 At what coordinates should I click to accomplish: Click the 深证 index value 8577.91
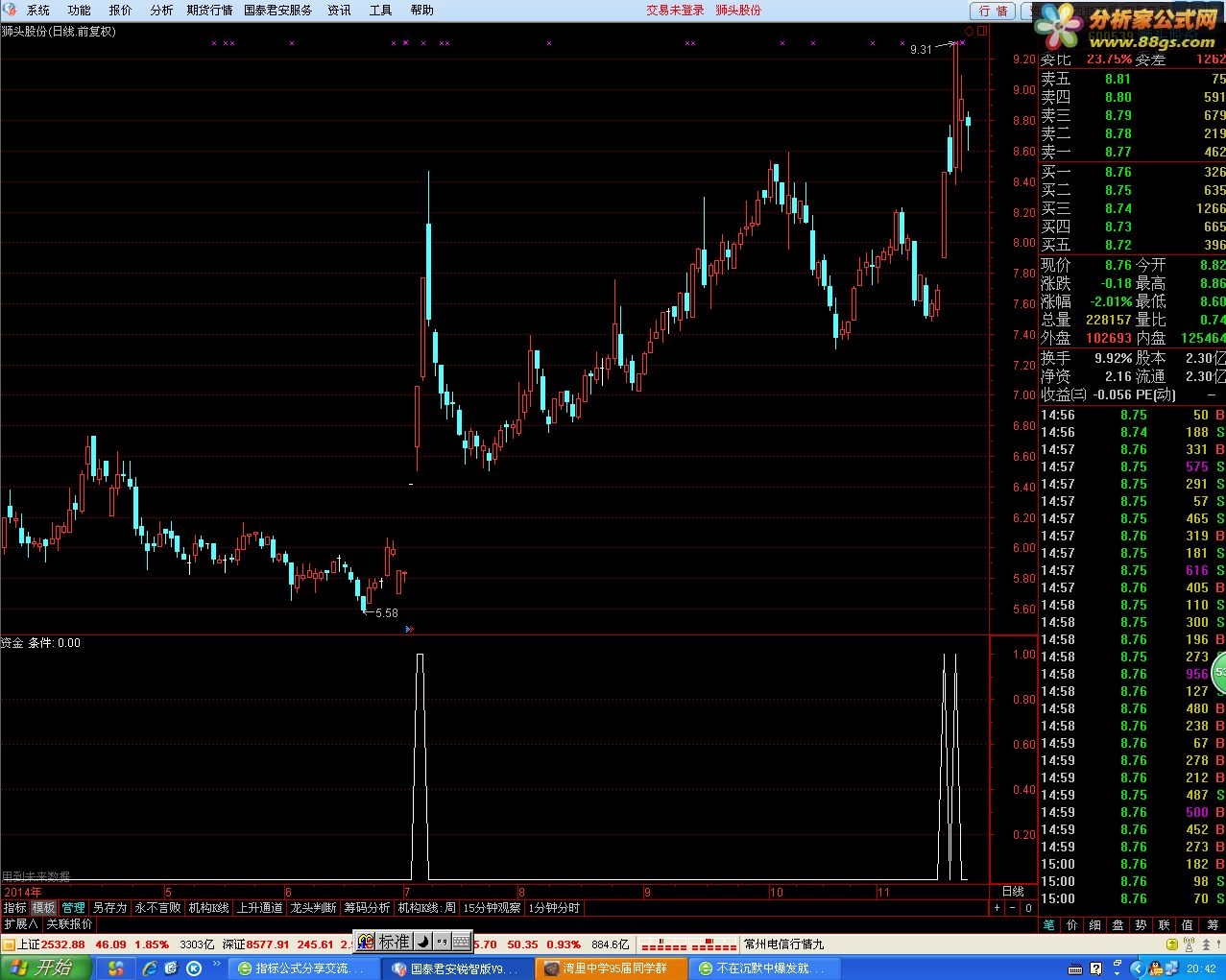268,944
